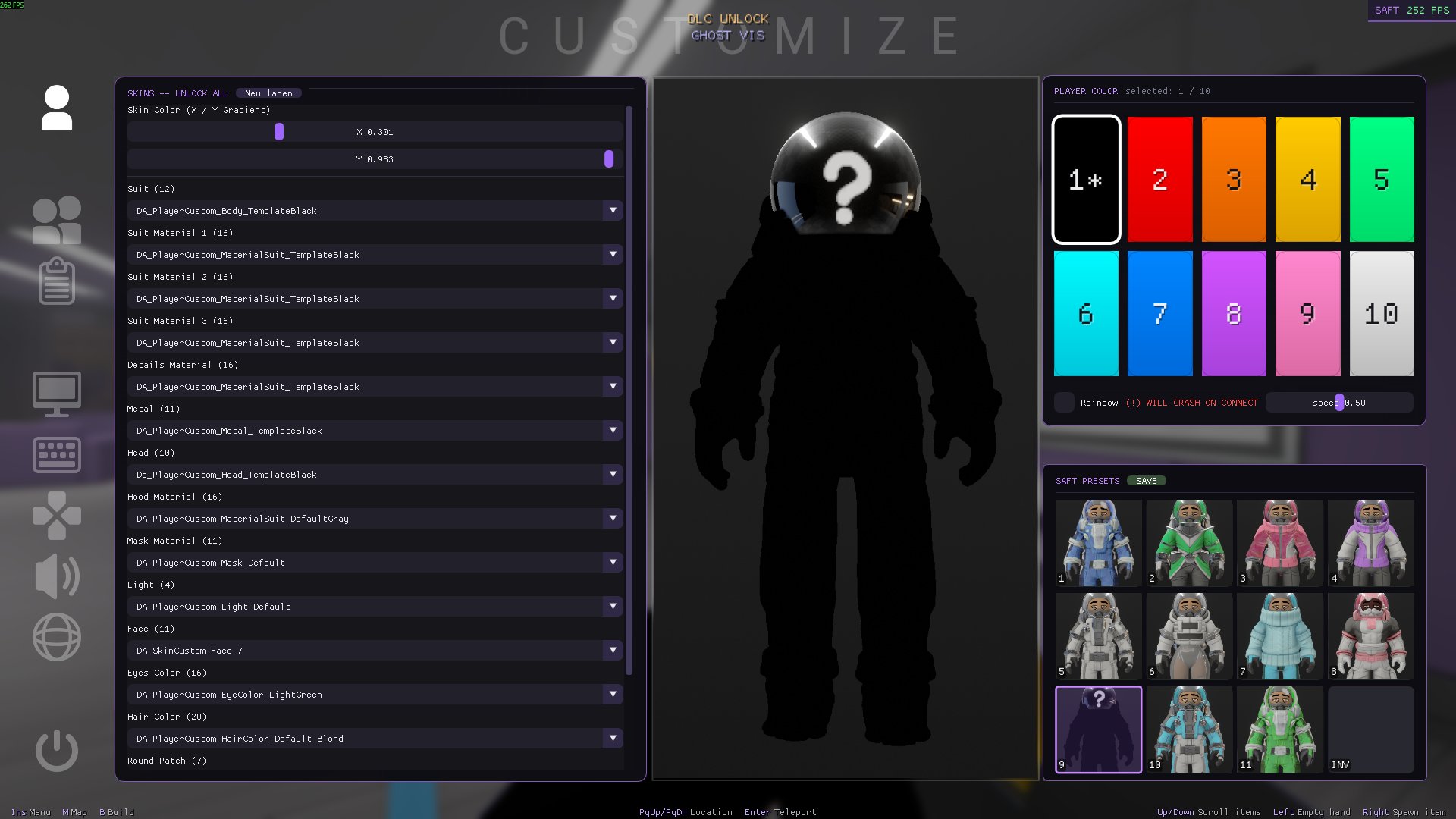Open the Eyes Color dropdown
1456x819 pixels.
[x=375, y=695]
